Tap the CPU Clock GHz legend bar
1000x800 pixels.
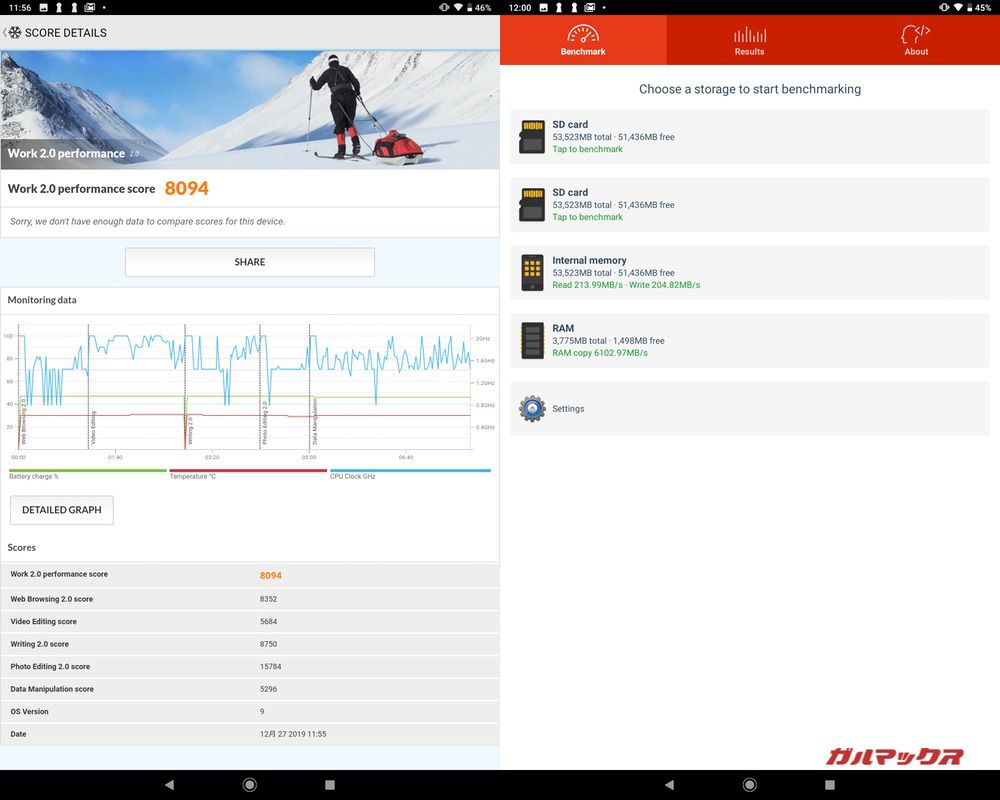click(410, 471)
